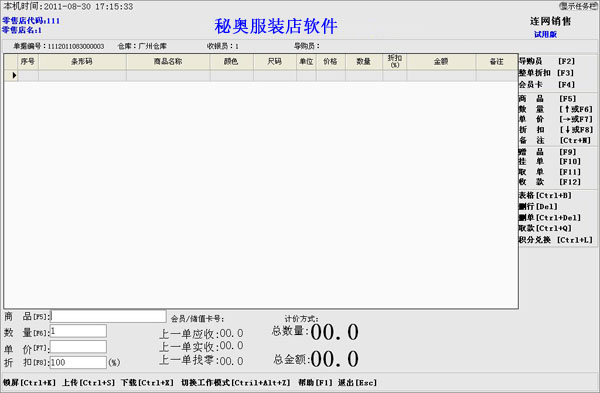Click the 颜色 column header
600x393 pixels.
(x=232, y=61)
